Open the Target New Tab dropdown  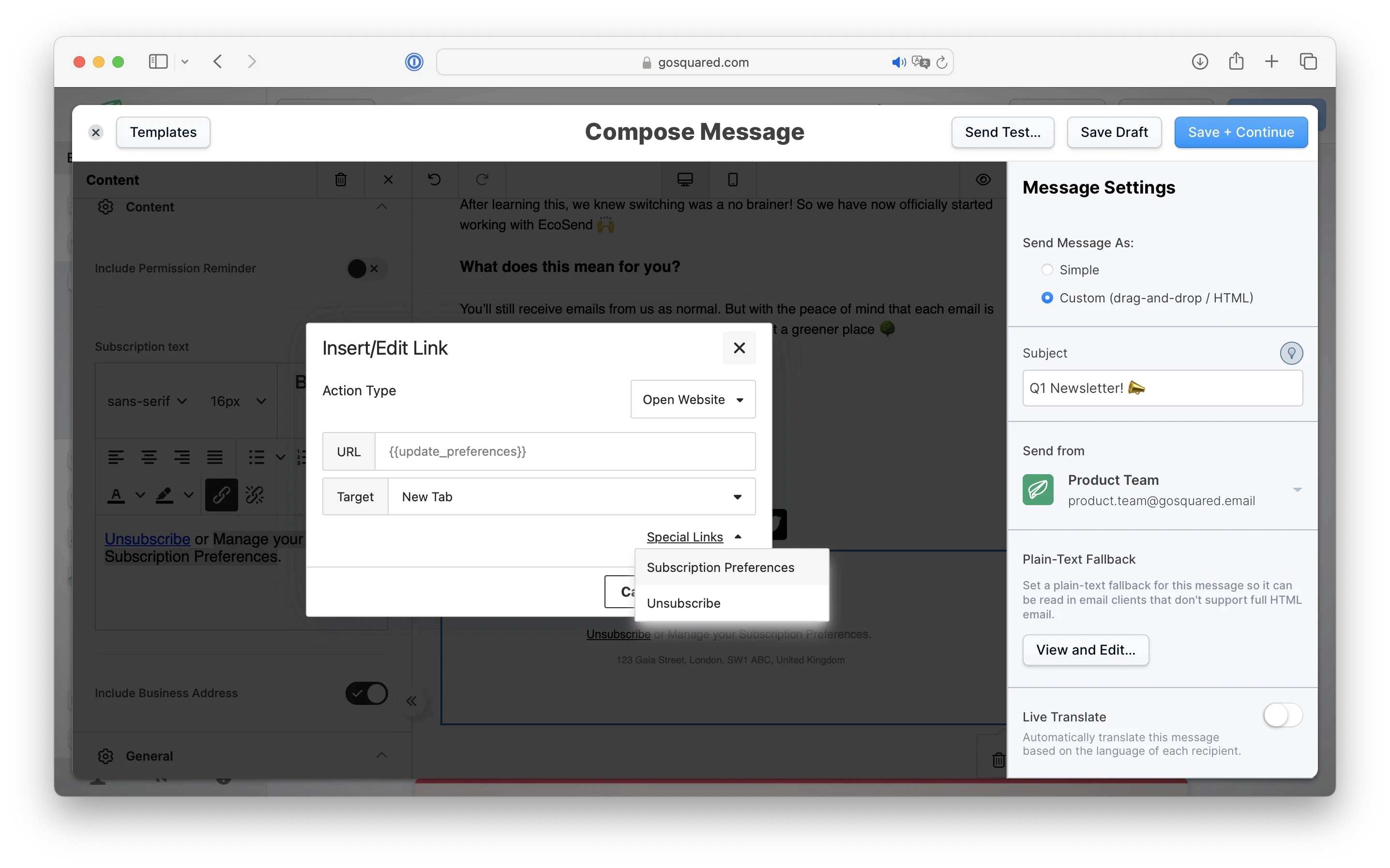coord(571,496)
